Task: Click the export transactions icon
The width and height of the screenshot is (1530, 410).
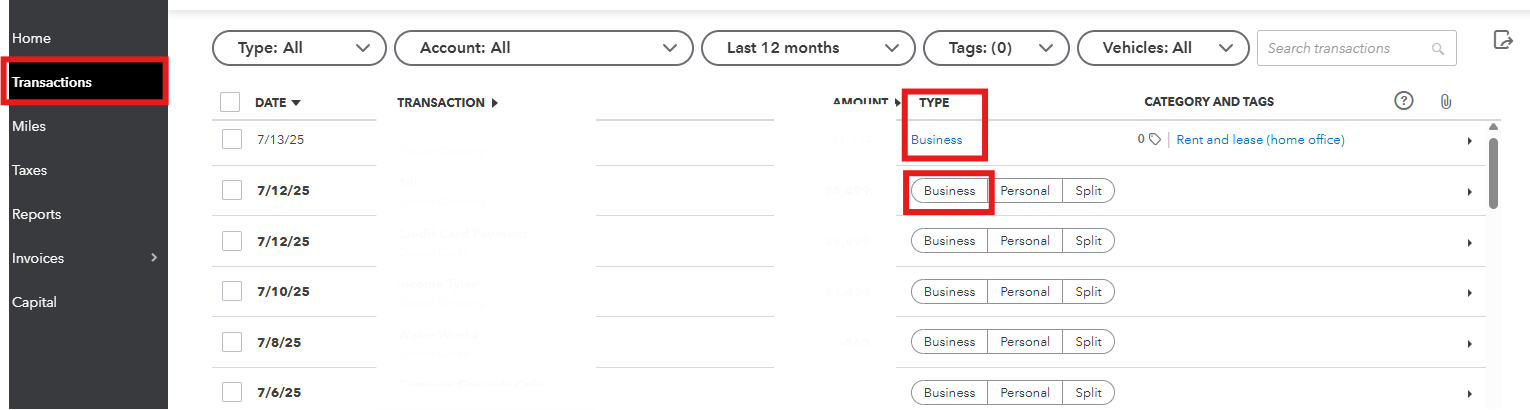Action: pos(1502,40)
